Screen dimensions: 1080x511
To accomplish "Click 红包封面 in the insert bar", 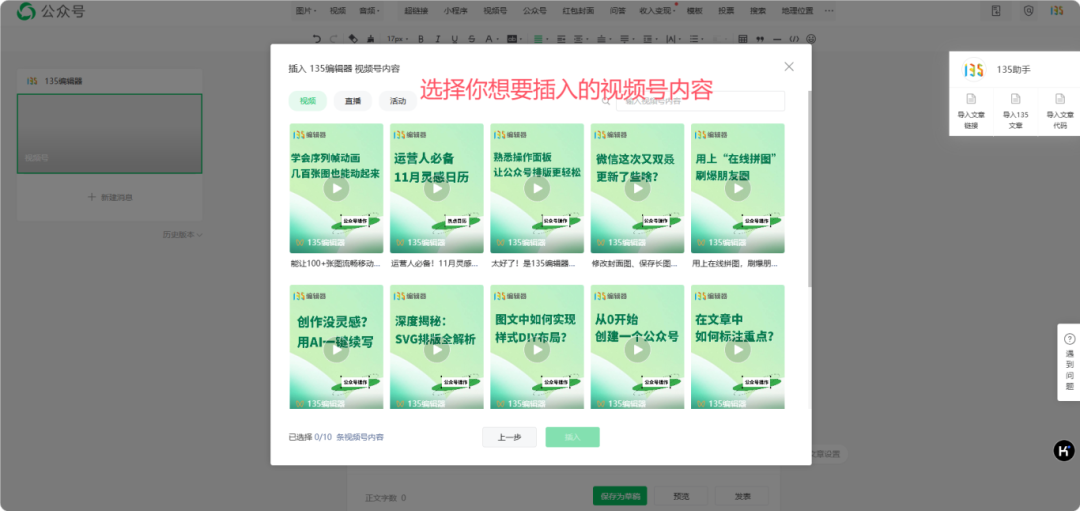I will coord(578,11).
